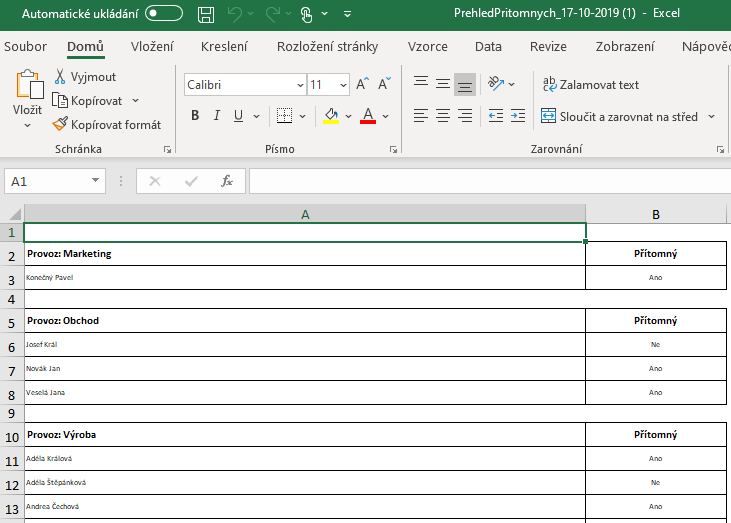Open the Calibri font name dropdown
731x523 pixels.
click(300, 85)
